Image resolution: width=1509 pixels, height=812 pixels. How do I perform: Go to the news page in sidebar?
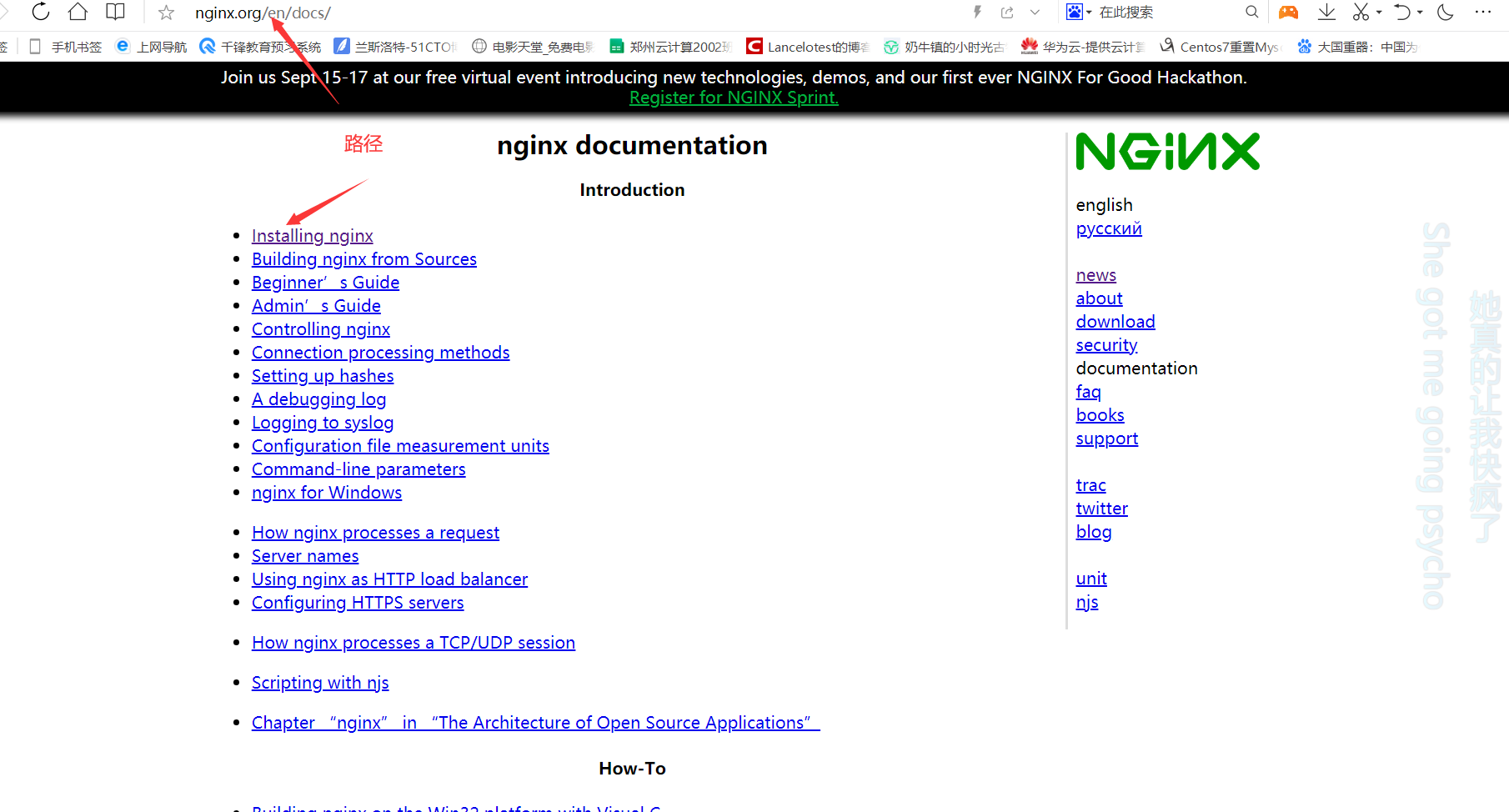[x=1095, y=275]
